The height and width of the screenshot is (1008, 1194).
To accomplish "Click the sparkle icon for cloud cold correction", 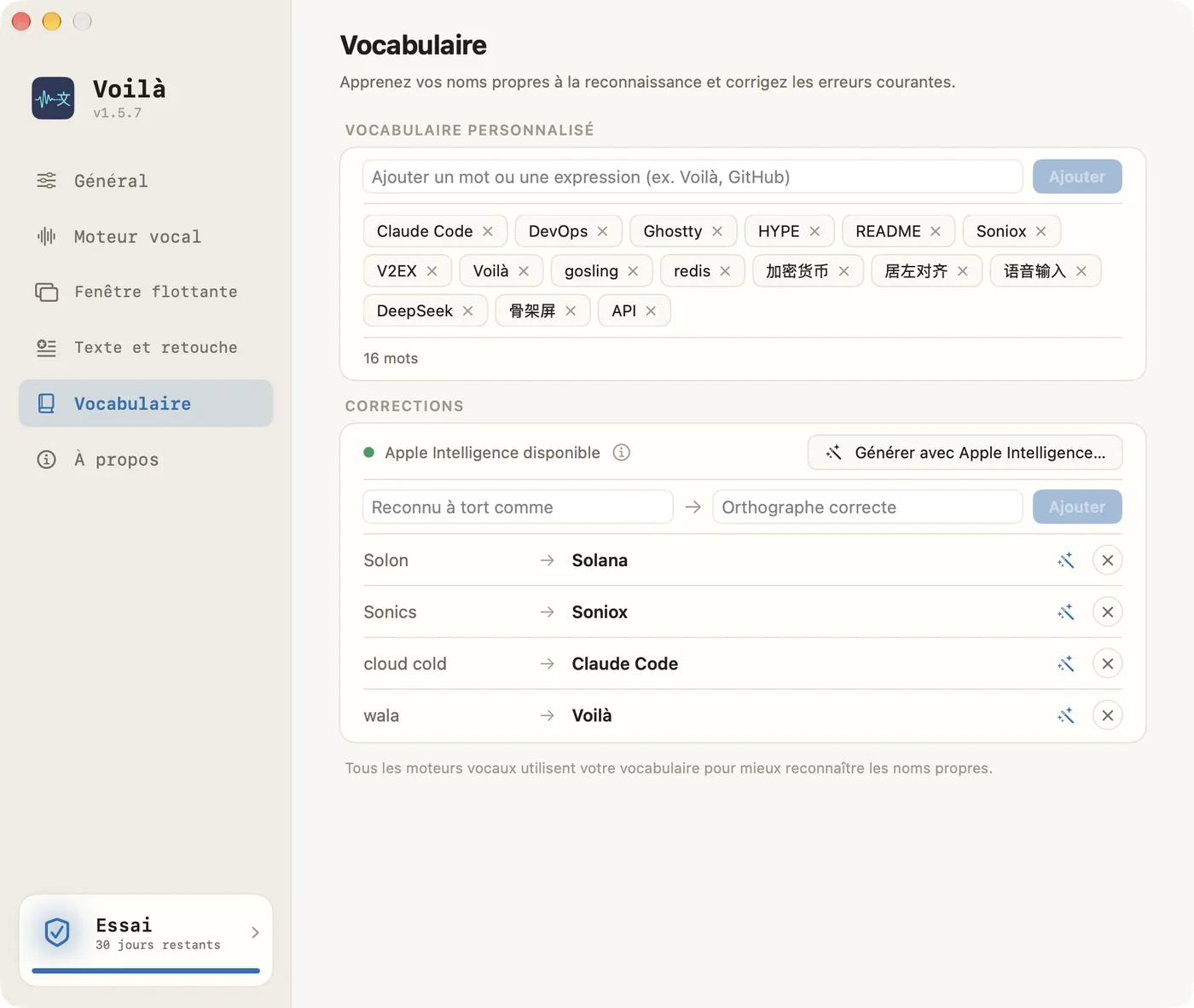I will click(x=1066, y=663).
